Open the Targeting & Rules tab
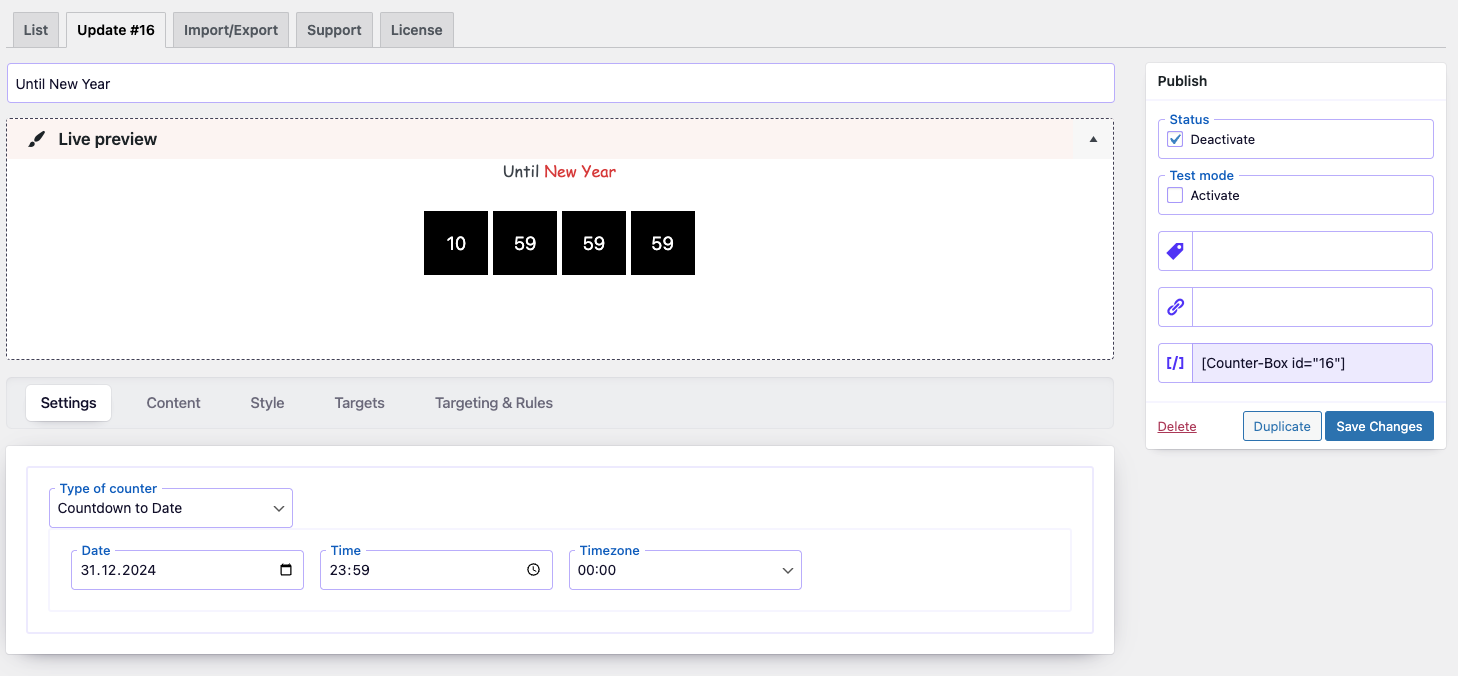 point(494,403)
